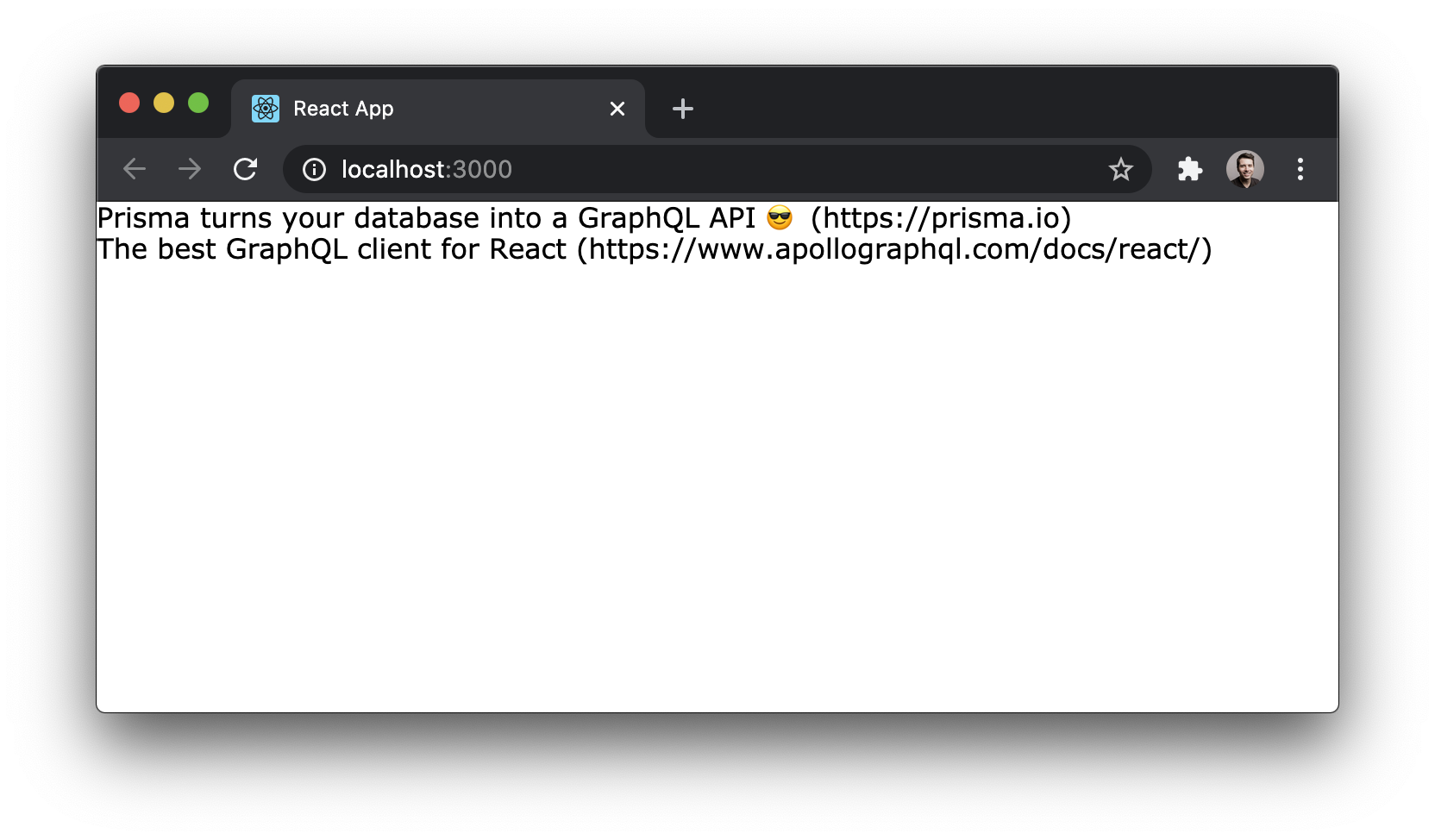Click the red close window button
This screenshot has width=1435, height=840.
[129, 103]
